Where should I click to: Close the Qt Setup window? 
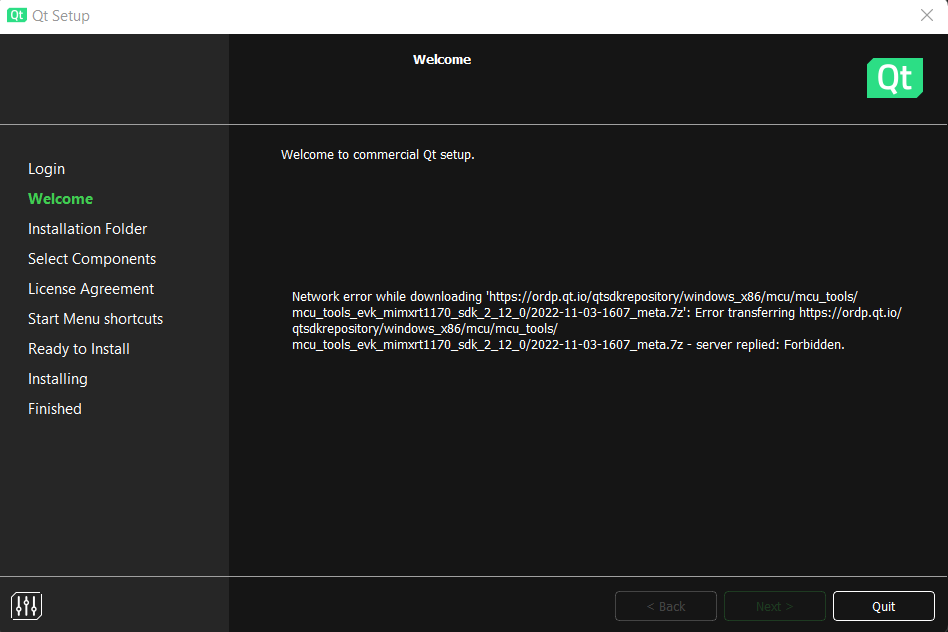927,15
